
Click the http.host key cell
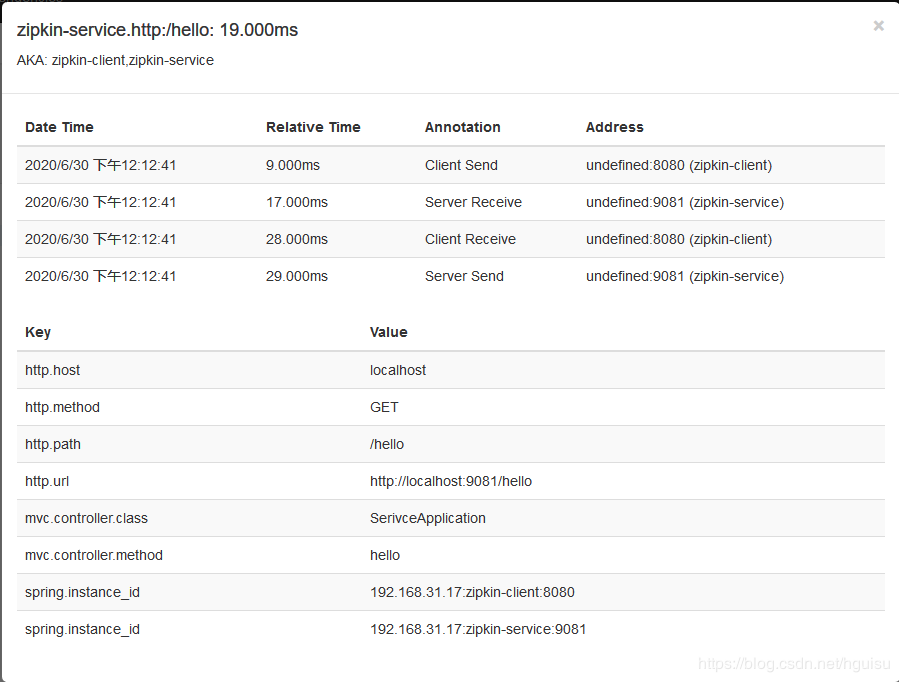(53, 370)
